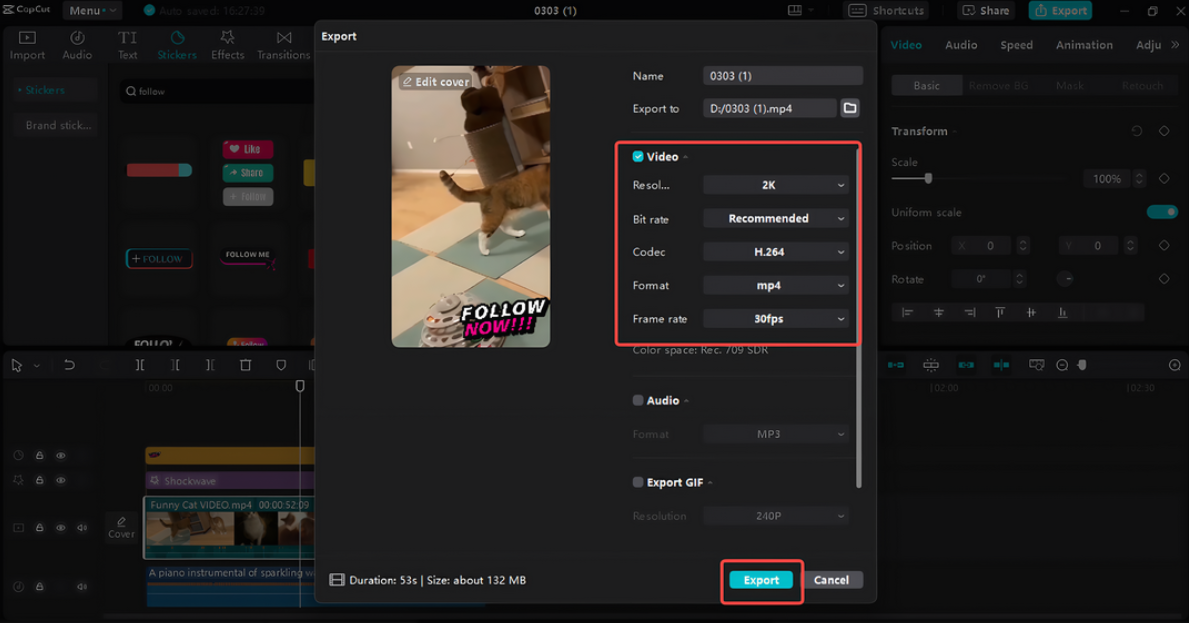Select the Remove BG sub-tab

[999, 86]
